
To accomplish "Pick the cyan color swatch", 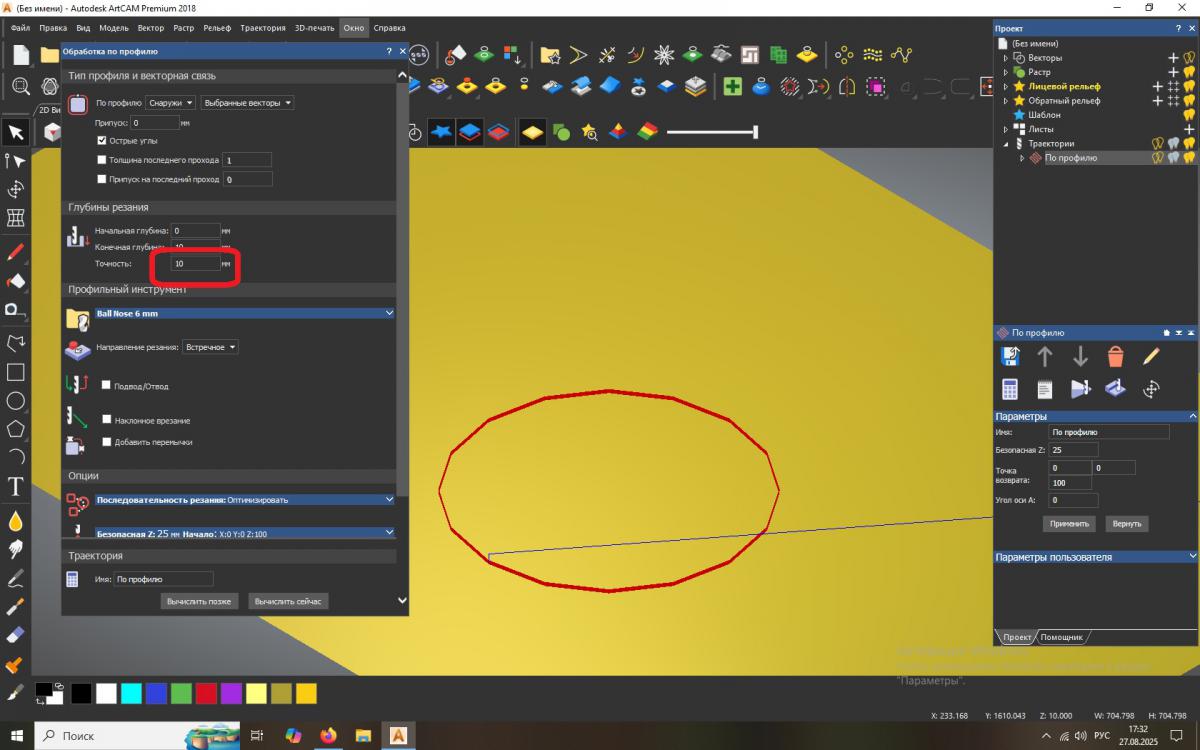I will click(131, 693).
